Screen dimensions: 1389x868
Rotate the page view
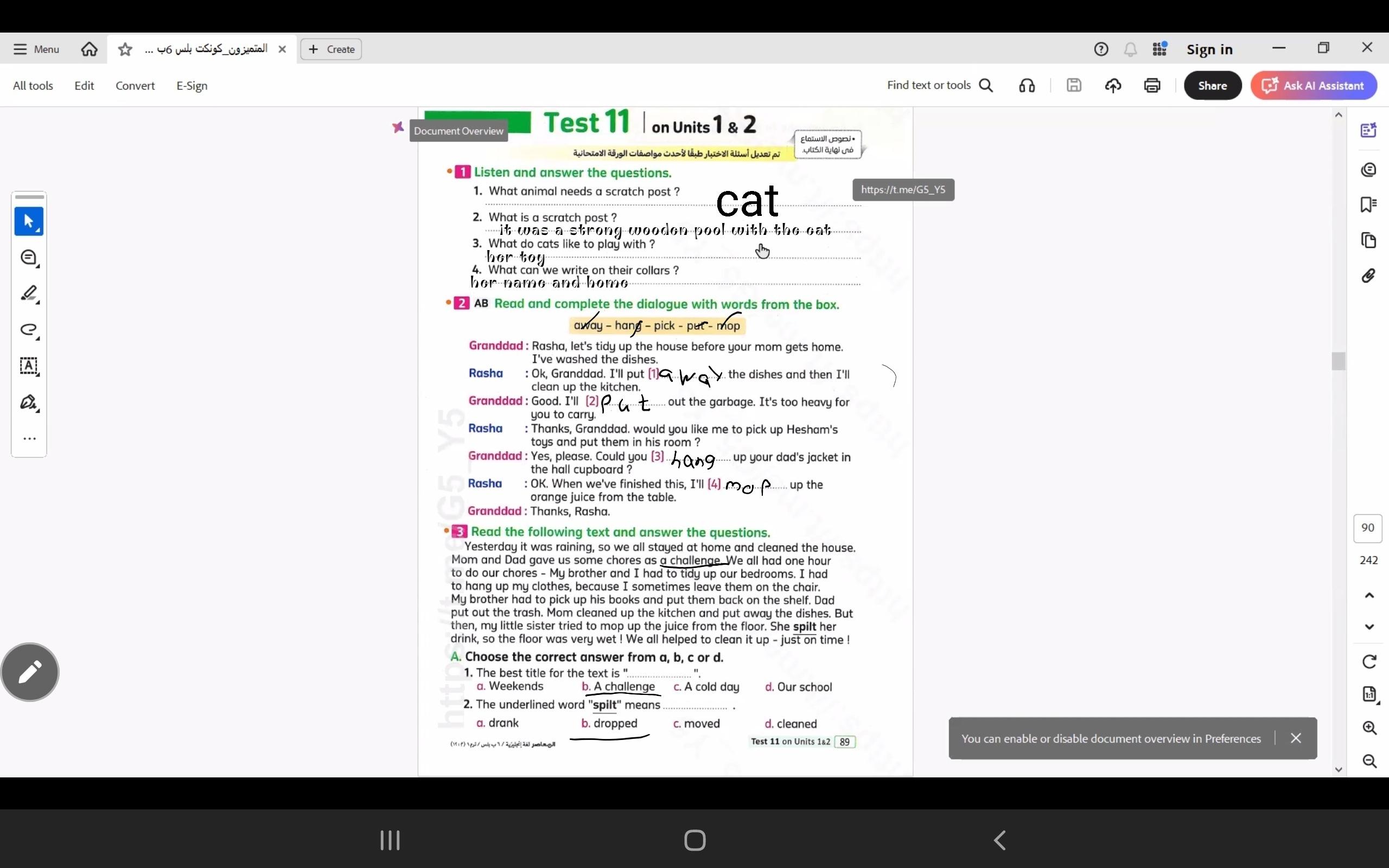pos(1369,662)
